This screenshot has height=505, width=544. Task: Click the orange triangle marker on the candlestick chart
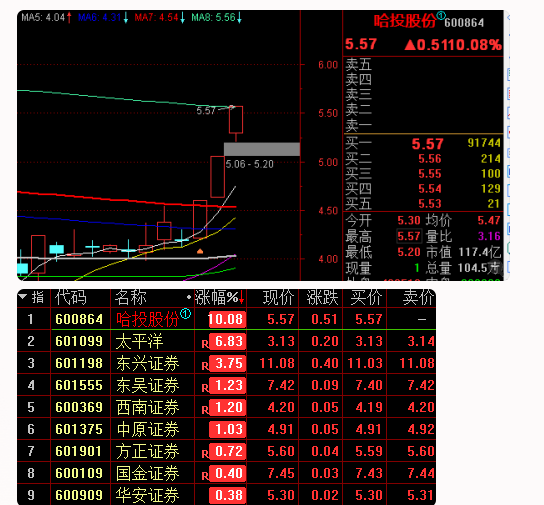pyautogui.click(x=200, y=251)
